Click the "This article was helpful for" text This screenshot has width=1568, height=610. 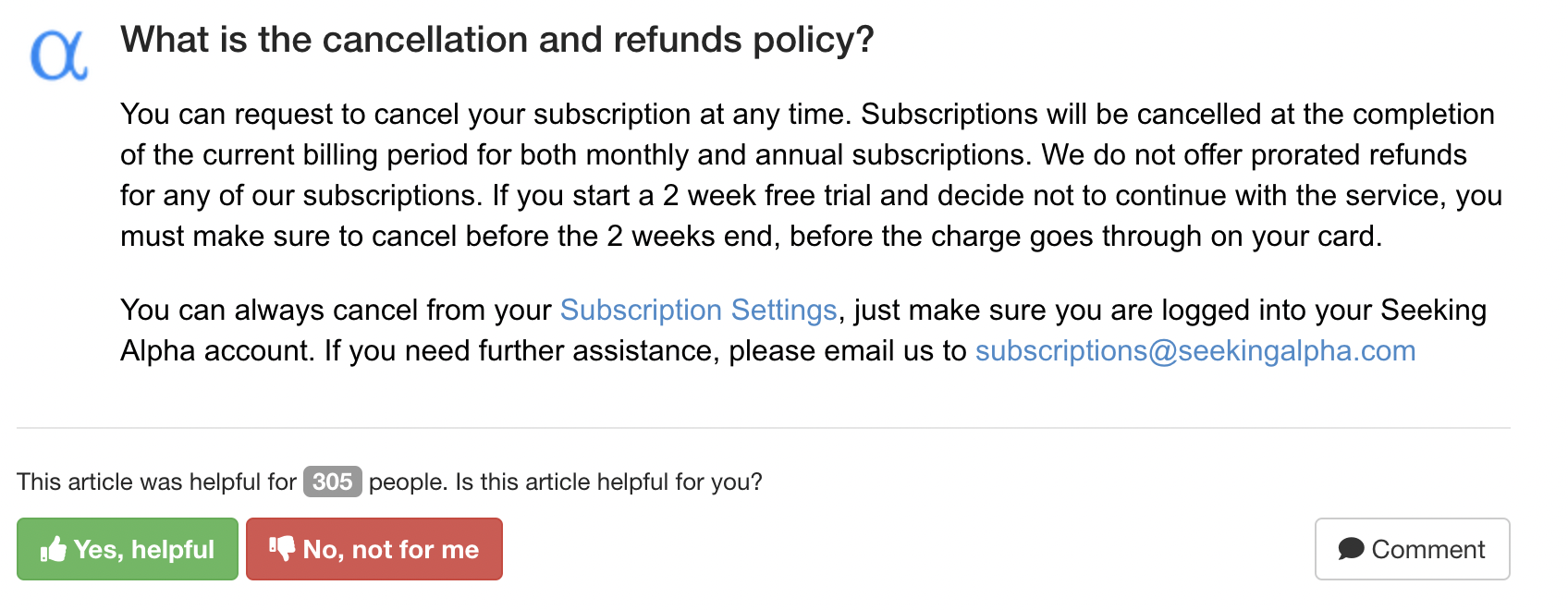[156, 482]
